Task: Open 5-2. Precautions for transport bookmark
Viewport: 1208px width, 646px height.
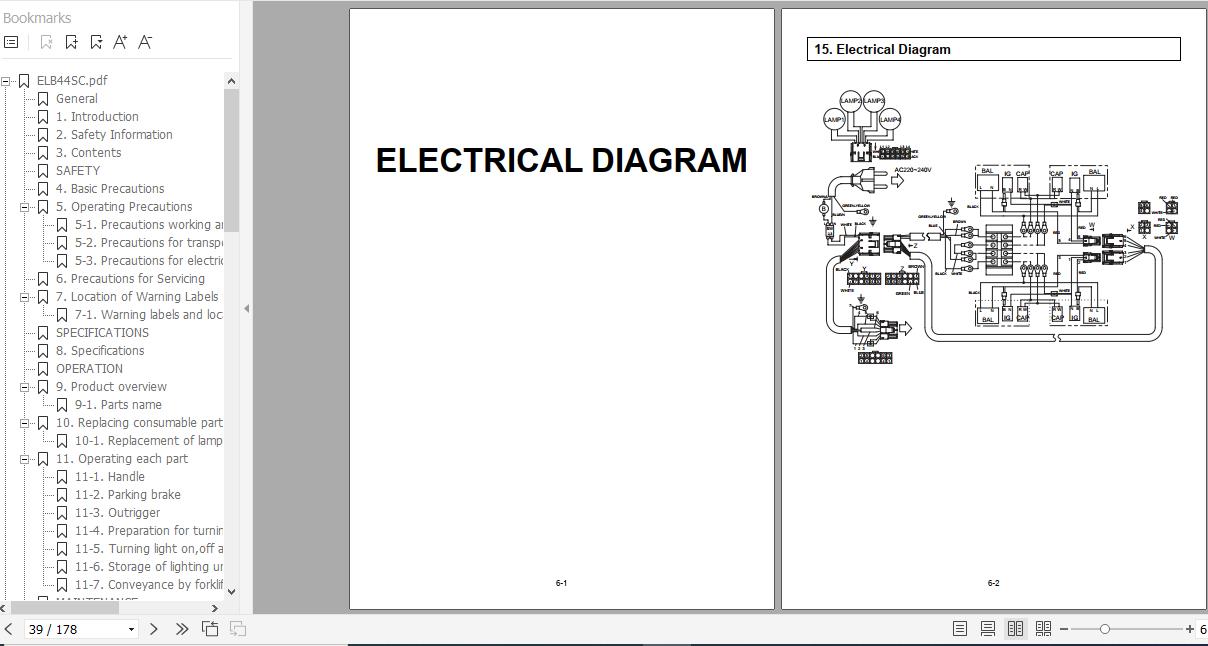Action: tap(149, 243)
